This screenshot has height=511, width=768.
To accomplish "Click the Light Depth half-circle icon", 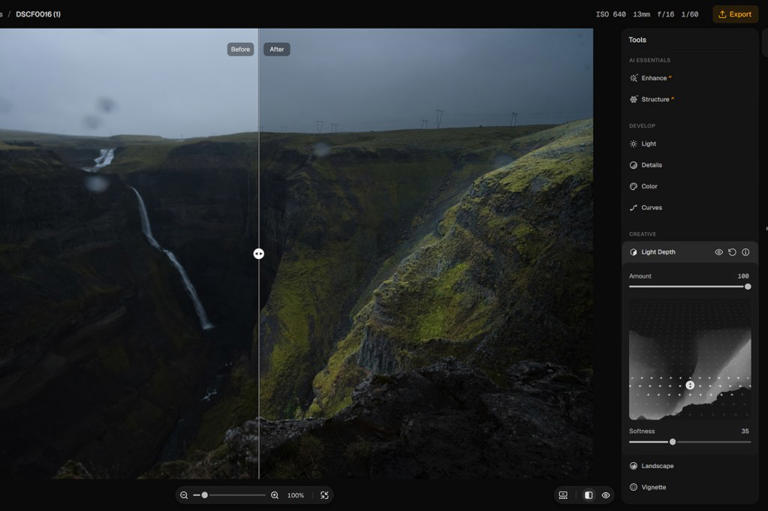I will [633, 252].
